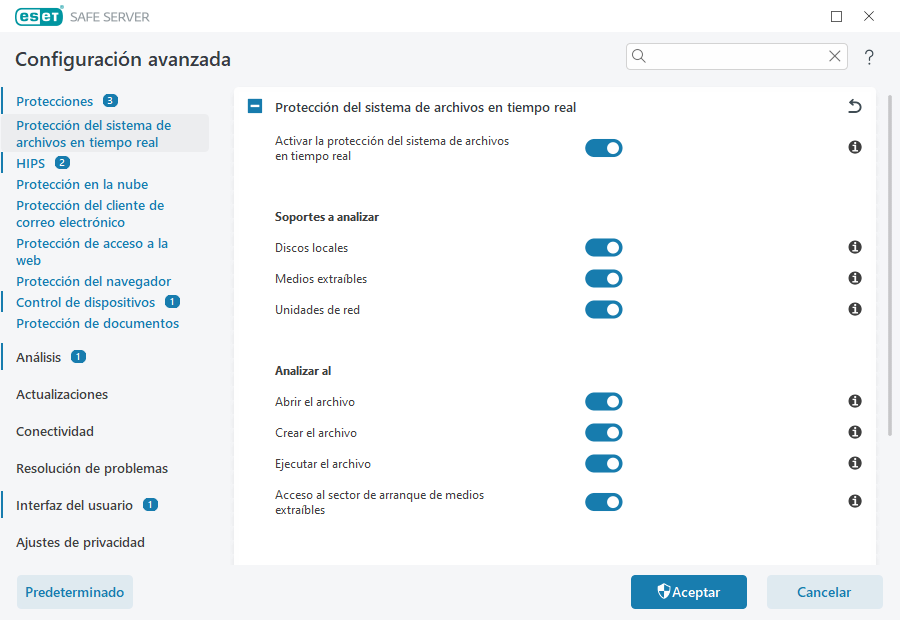Screen dimensions: 900x620
Task: Open info for Ejecutar el archivo setting
Action: [855, 463]
